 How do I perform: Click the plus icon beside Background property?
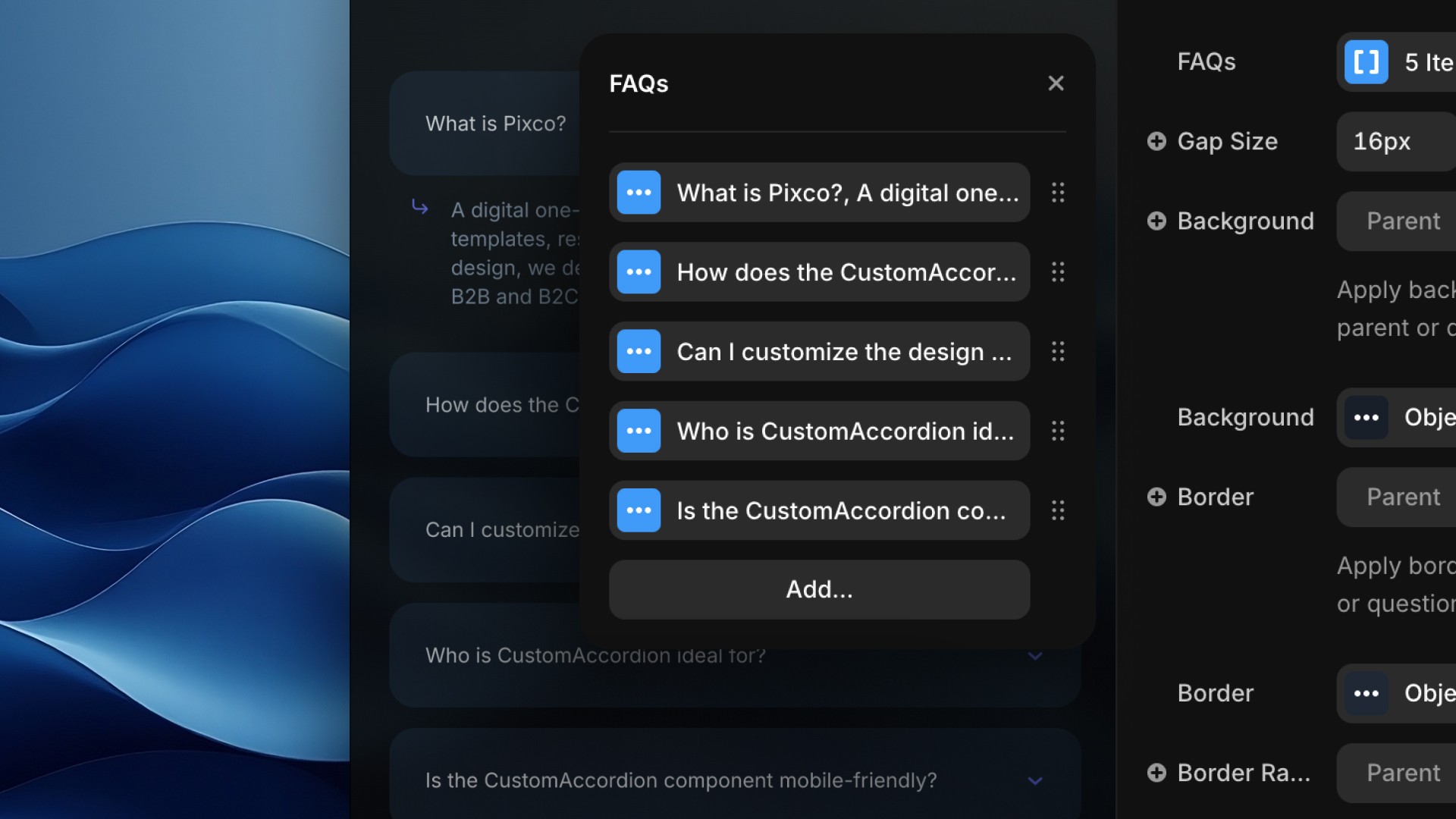(x=1156, y=221)
